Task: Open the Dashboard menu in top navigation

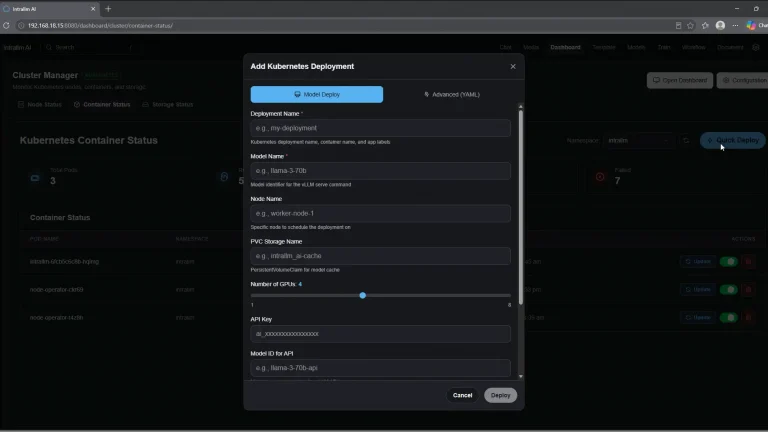Action: (565, 48)
